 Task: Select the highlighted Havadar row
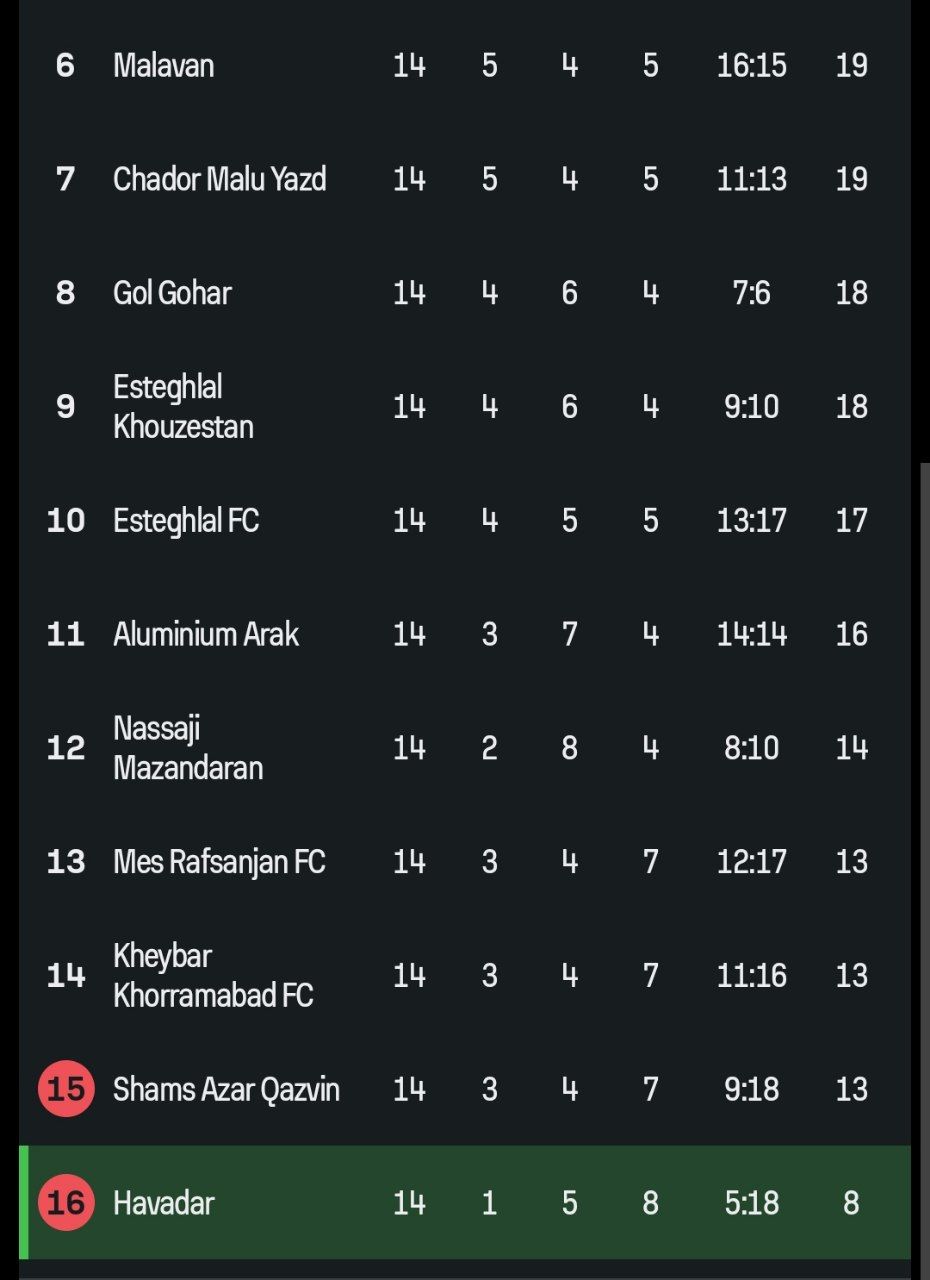point(465,1202)
